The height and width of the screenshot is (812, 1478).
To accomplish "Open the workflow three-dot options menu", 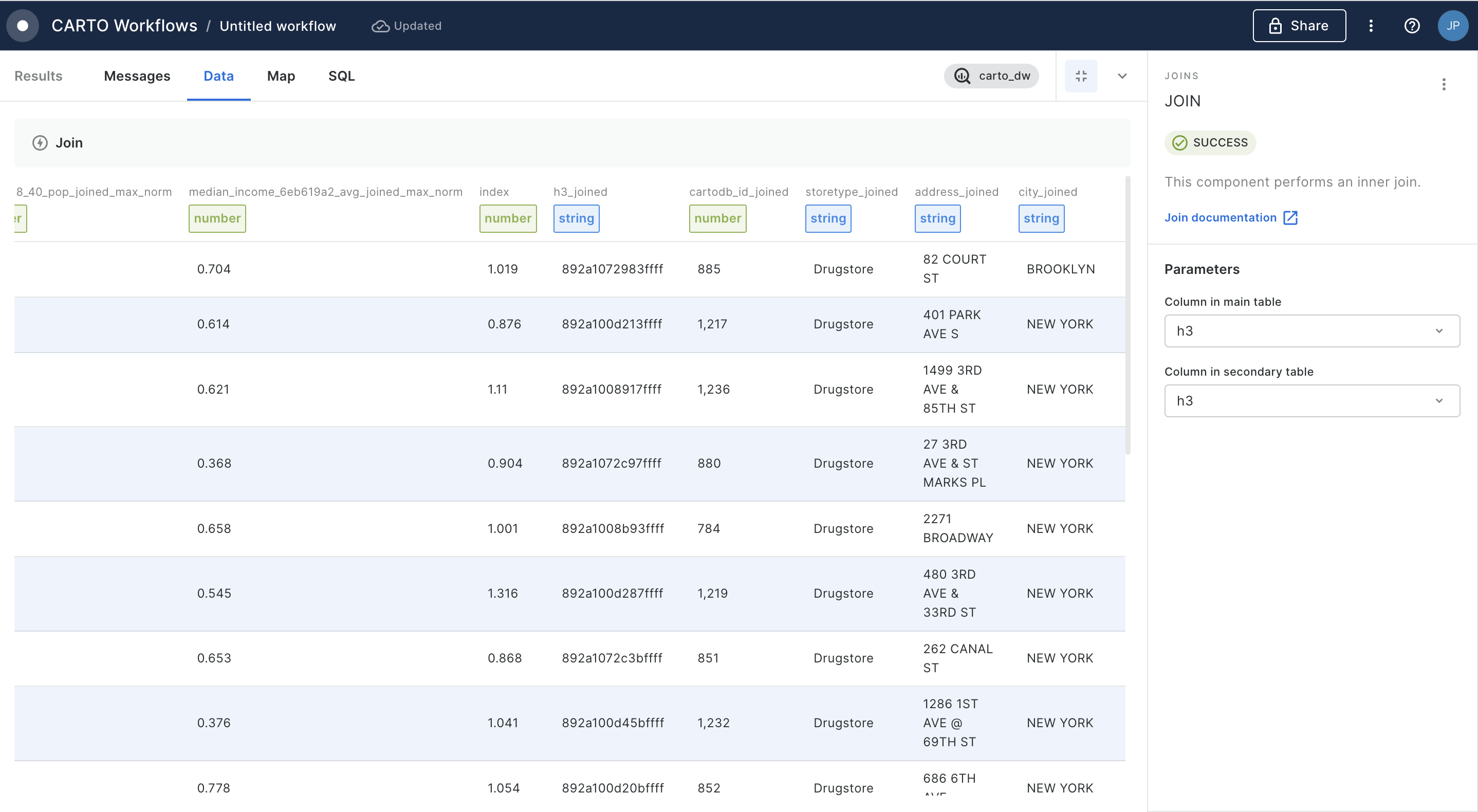I will [1371, 26].
